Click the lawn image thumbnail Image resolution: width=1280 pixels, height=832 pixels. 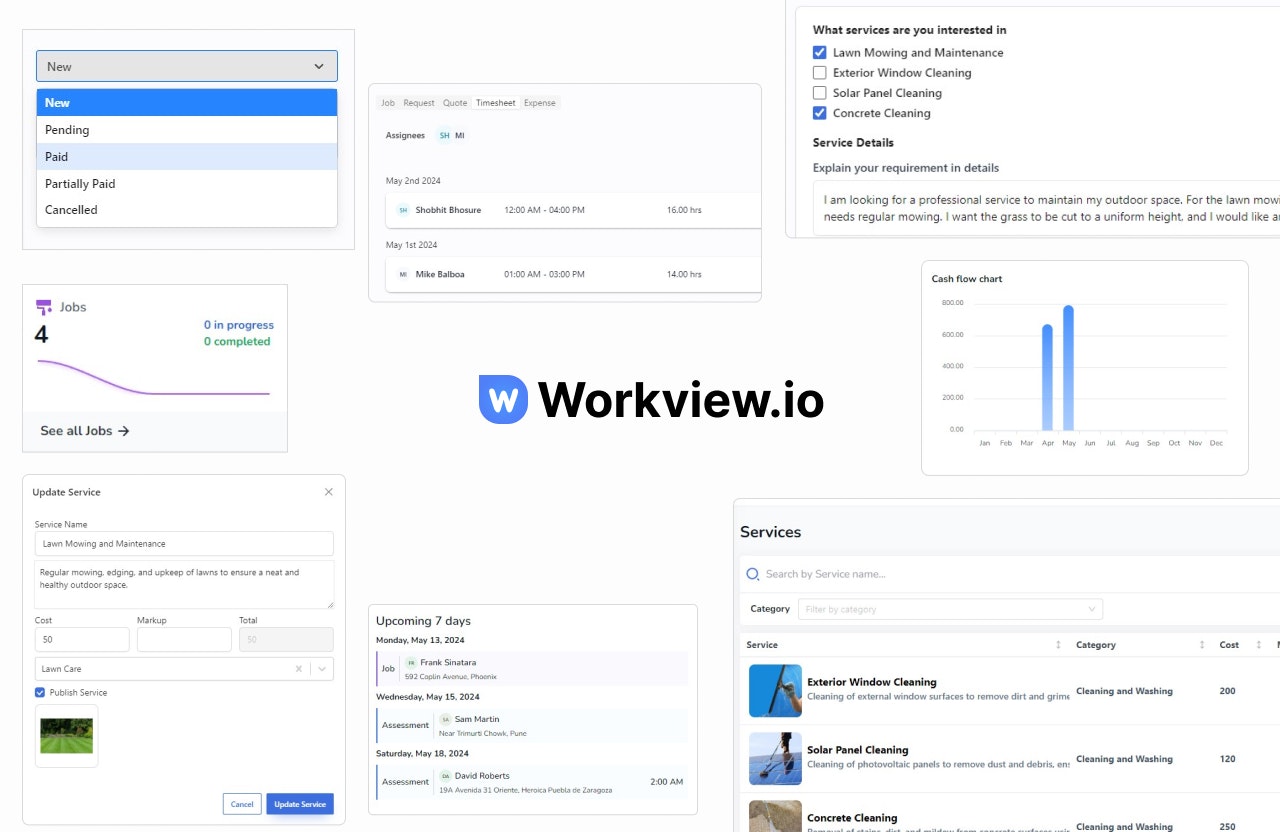[x=67, y=736]
